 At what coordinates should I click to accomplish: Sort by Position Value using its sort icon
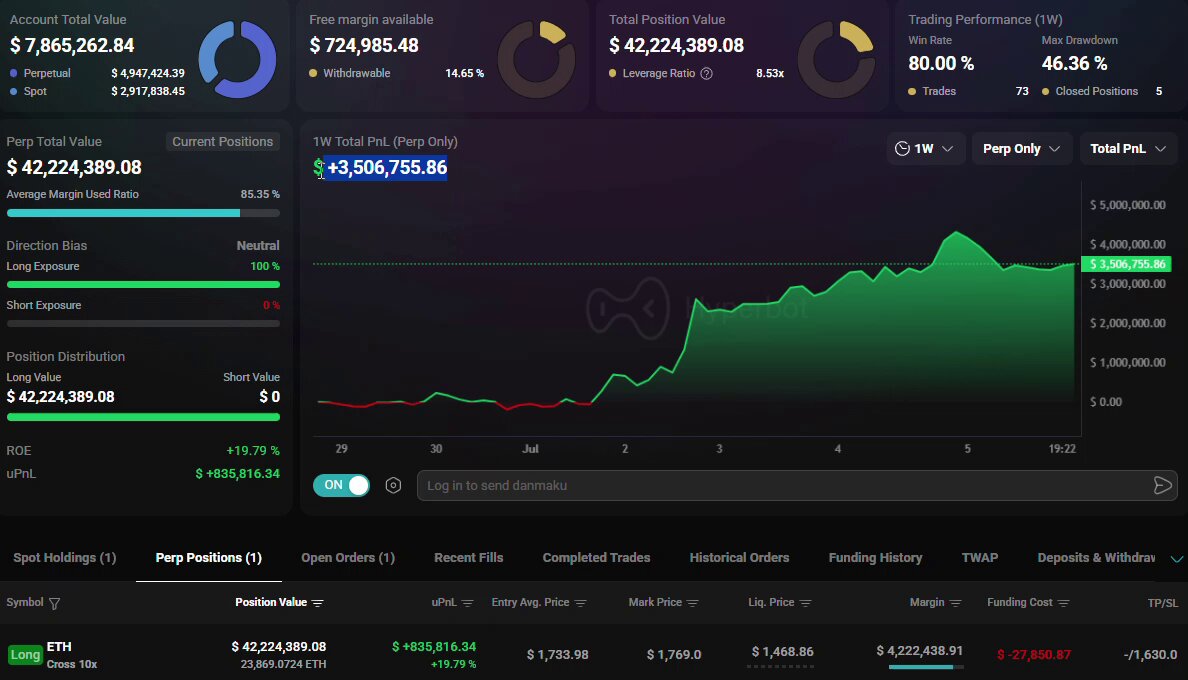click(x=317, y=603)
